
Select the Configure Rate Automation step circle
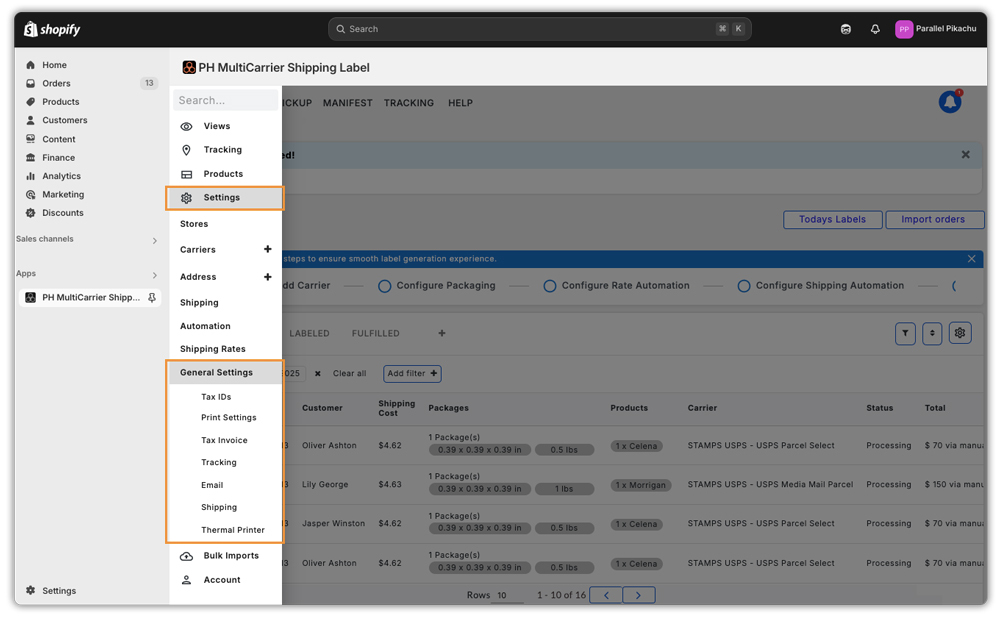coord(550,286)
